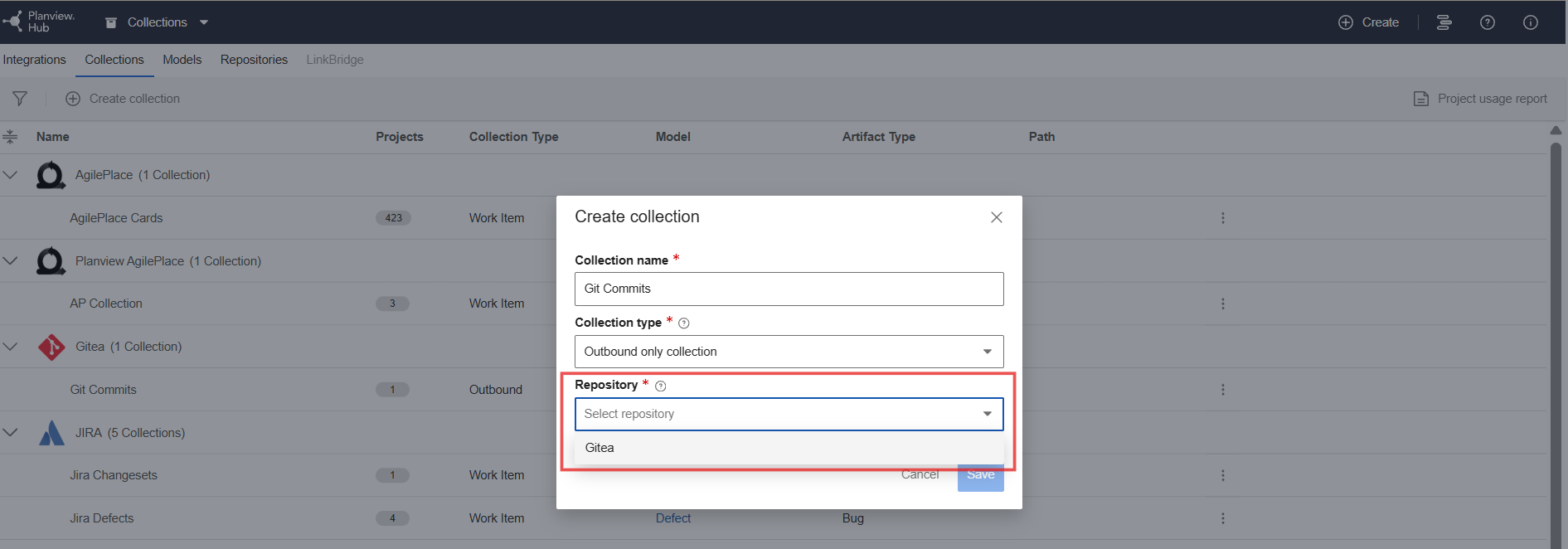Switch to the Integrations tab

click(x=34, y=60)
